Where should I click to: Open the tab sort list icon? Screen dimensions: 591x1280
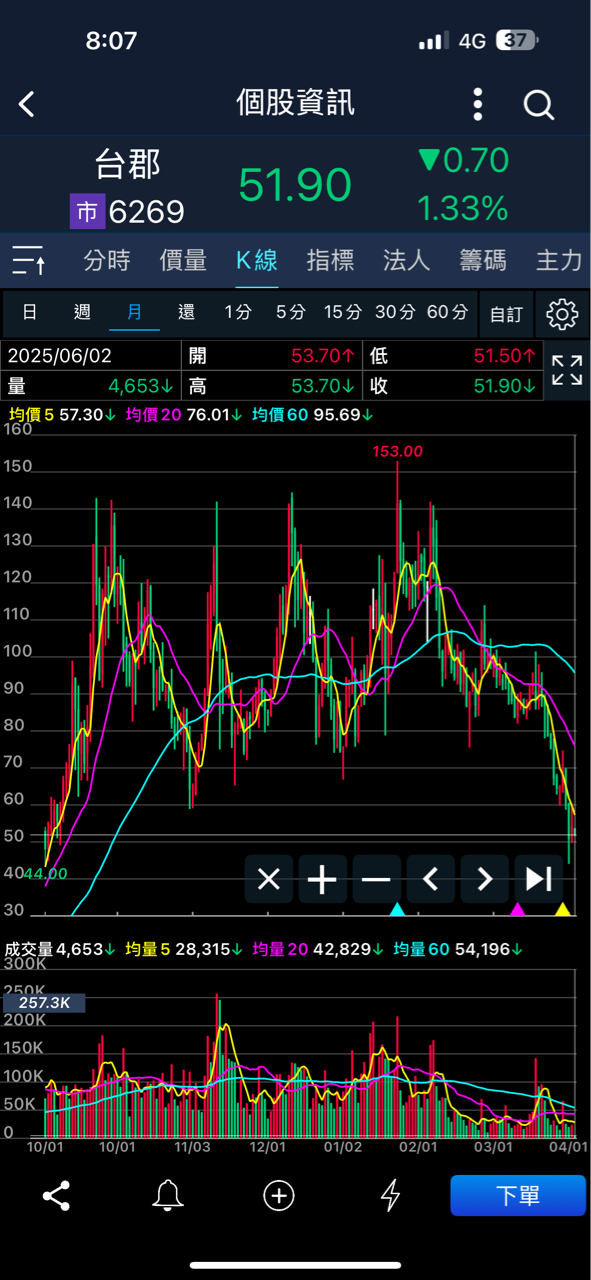pos(29,261)
